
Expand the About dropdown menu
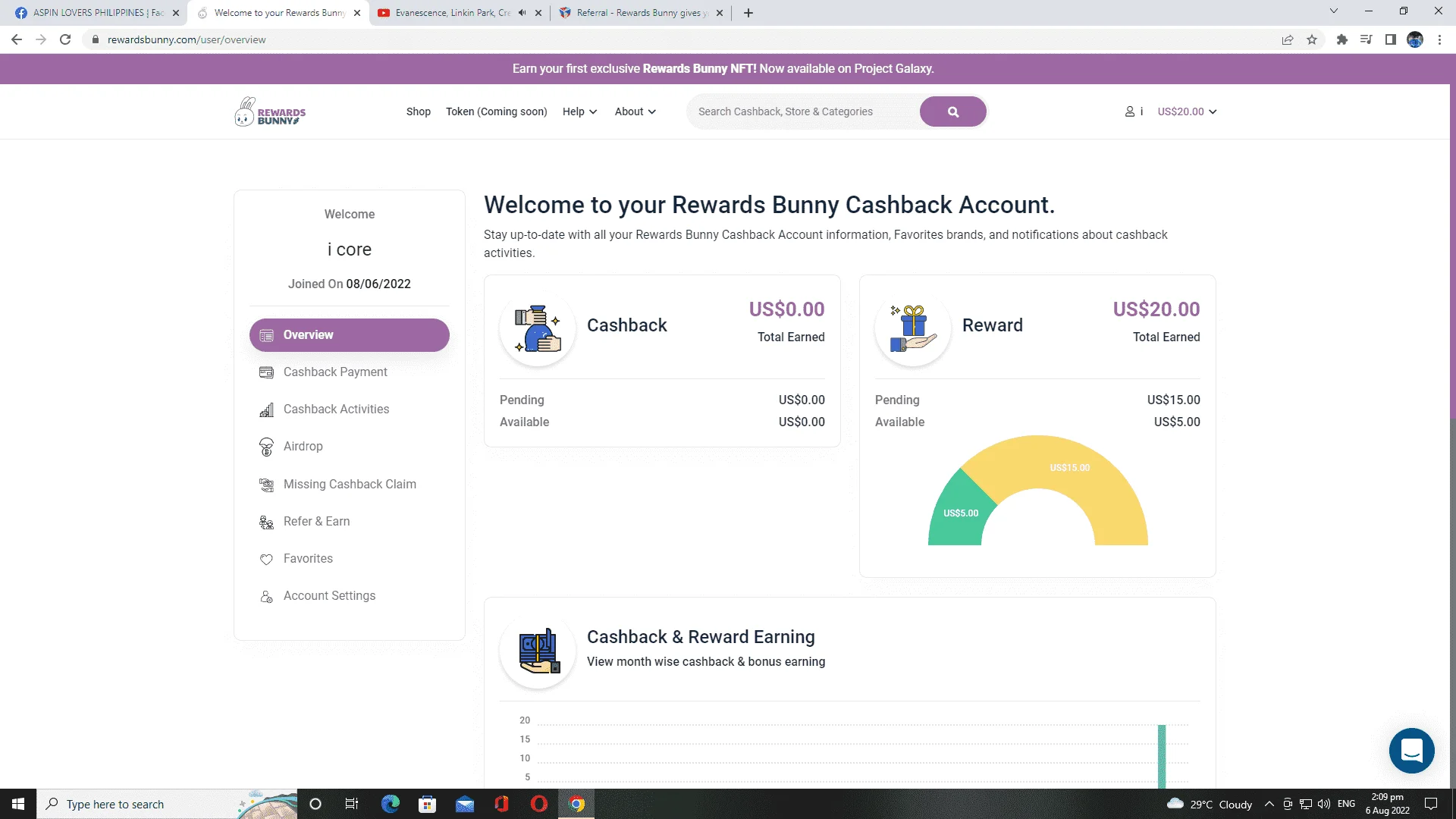coord(635,111)
